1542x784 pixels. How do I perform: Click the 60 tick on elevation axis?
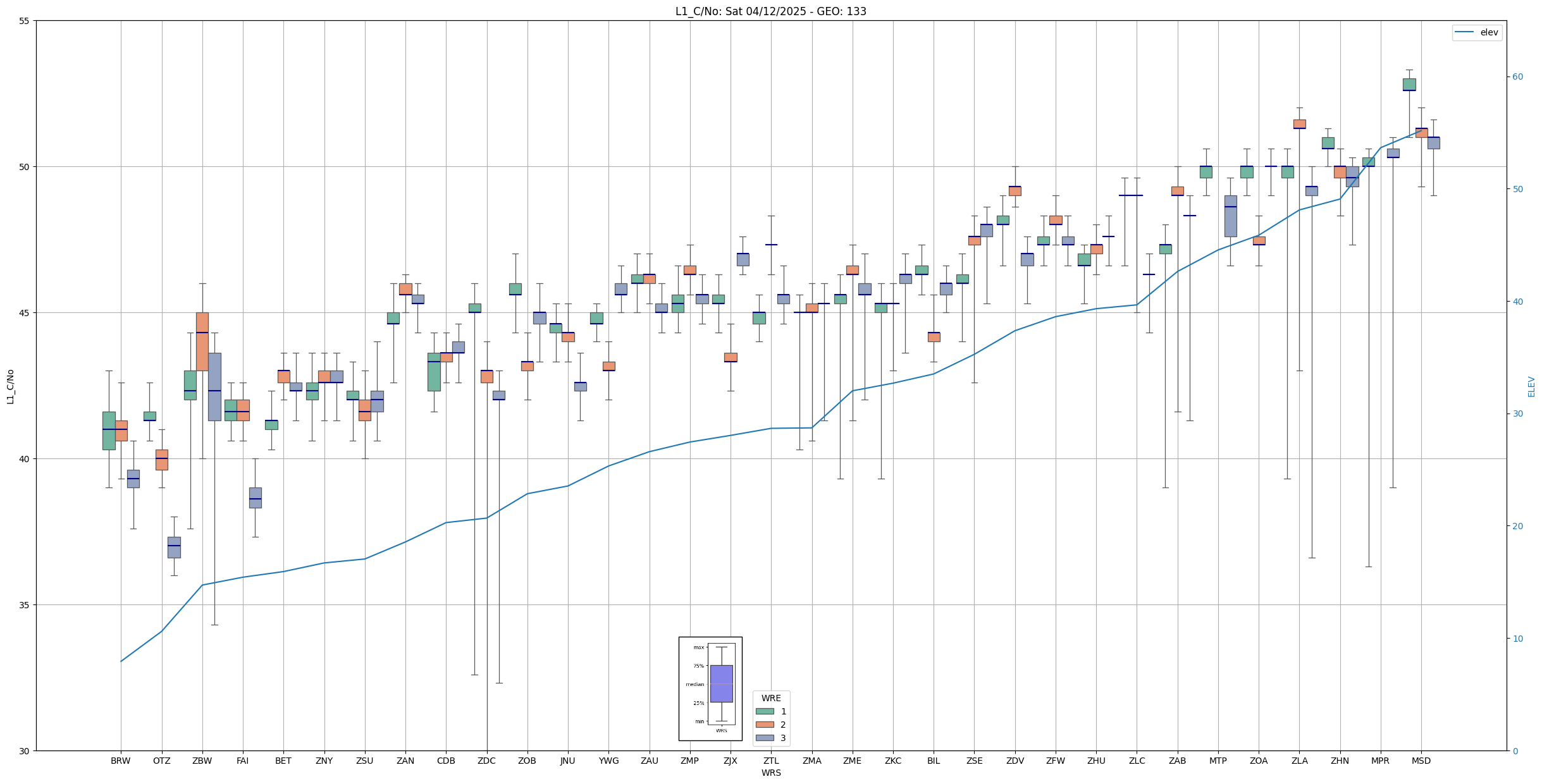click(1517, 77)
